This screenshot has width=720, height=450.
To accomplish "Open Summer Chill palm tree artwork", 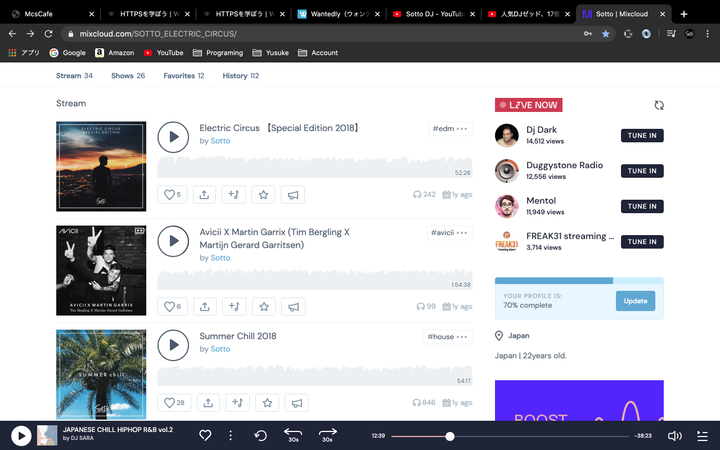I will [x=101, y=374].
